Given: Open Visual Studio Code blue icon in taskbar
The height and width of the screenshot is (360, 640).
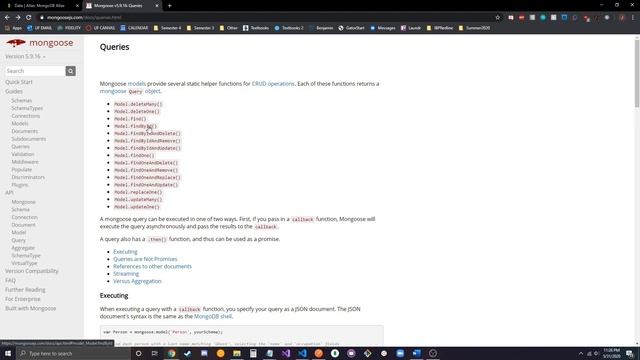Looking at the screenshot, I should pyautogui.click(x=302, y=353).
